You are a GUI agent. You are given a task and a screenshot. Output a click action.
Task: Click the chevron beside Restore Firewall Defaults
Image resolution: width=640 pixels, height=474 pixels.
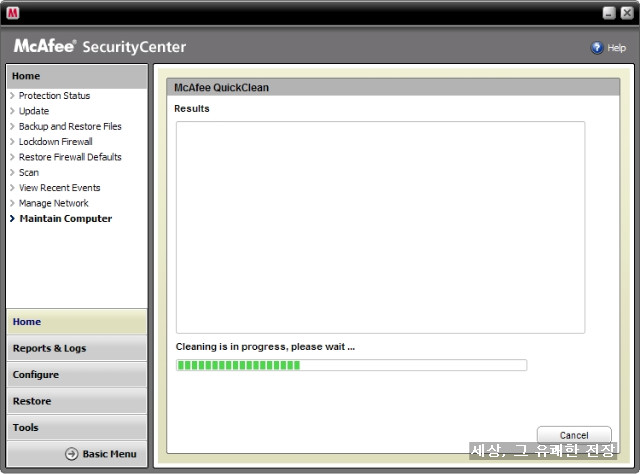click(x=12, y=157)
